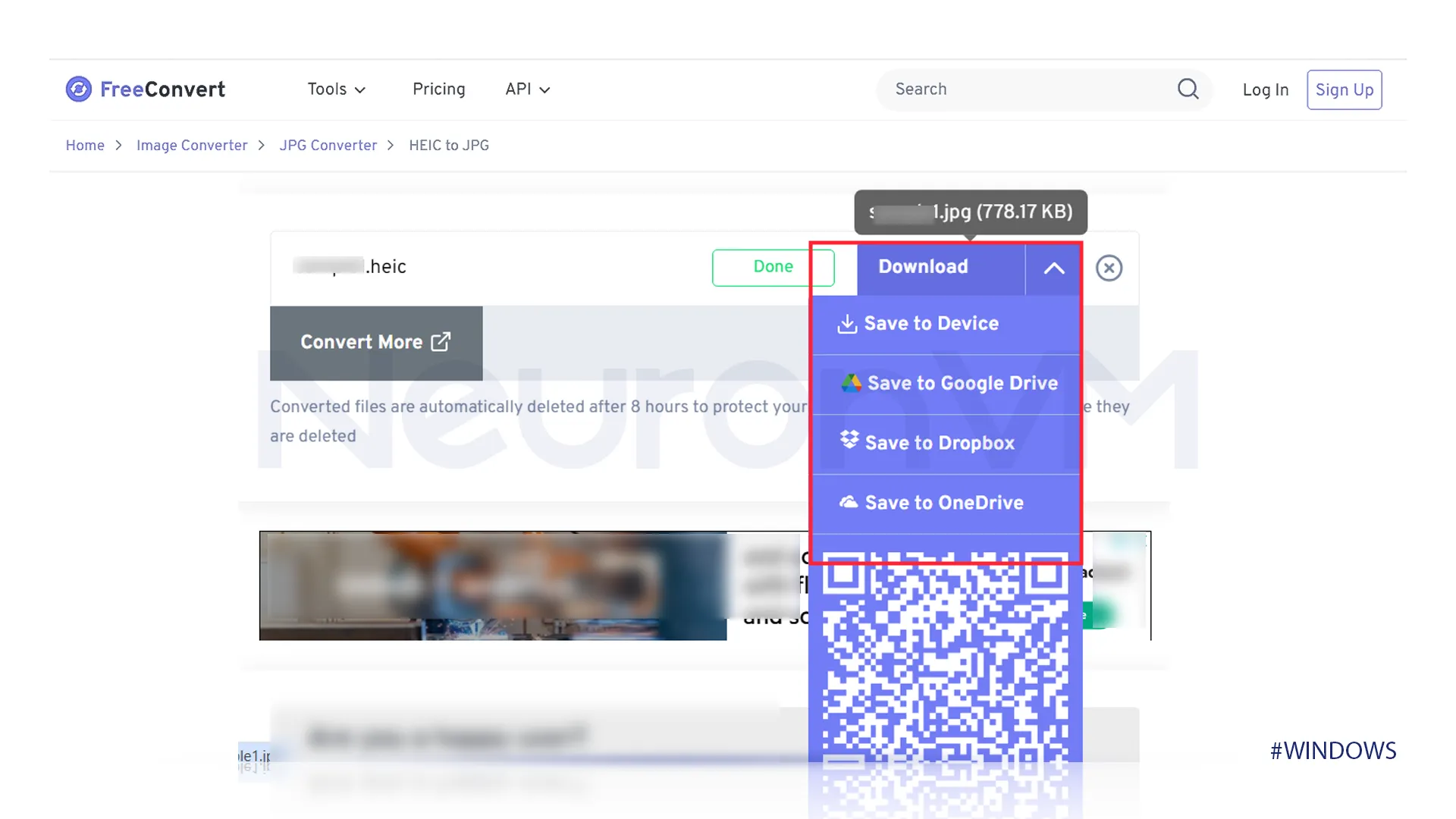Image resolution: width=1456 pixels, height=819 pixels.
Task: Click the Convert More button
Action: click(x=376, y=342)
